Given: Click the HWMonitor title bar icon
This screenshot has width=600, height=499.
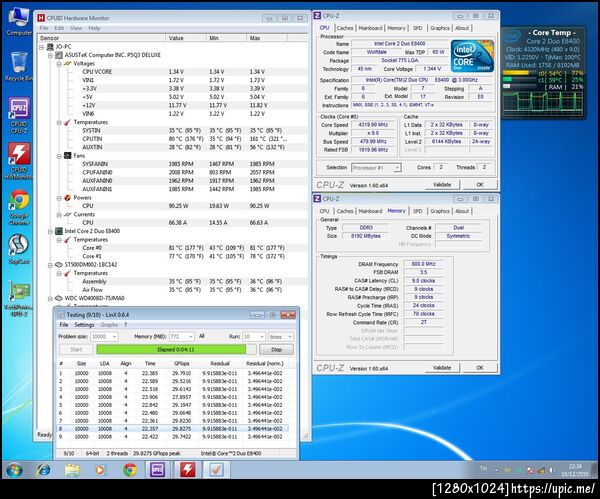Looking at the screenshot, I should pyautogui.click(x=41, y=18).
